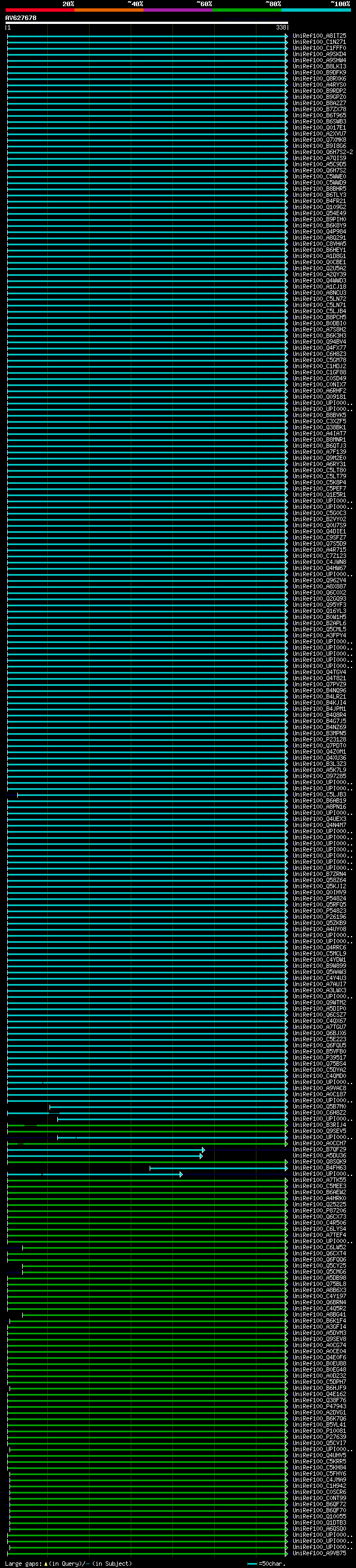356x1568 pixels.
Task: Open hit UniRef100_A0CCH7
Action: point(319,1143)
